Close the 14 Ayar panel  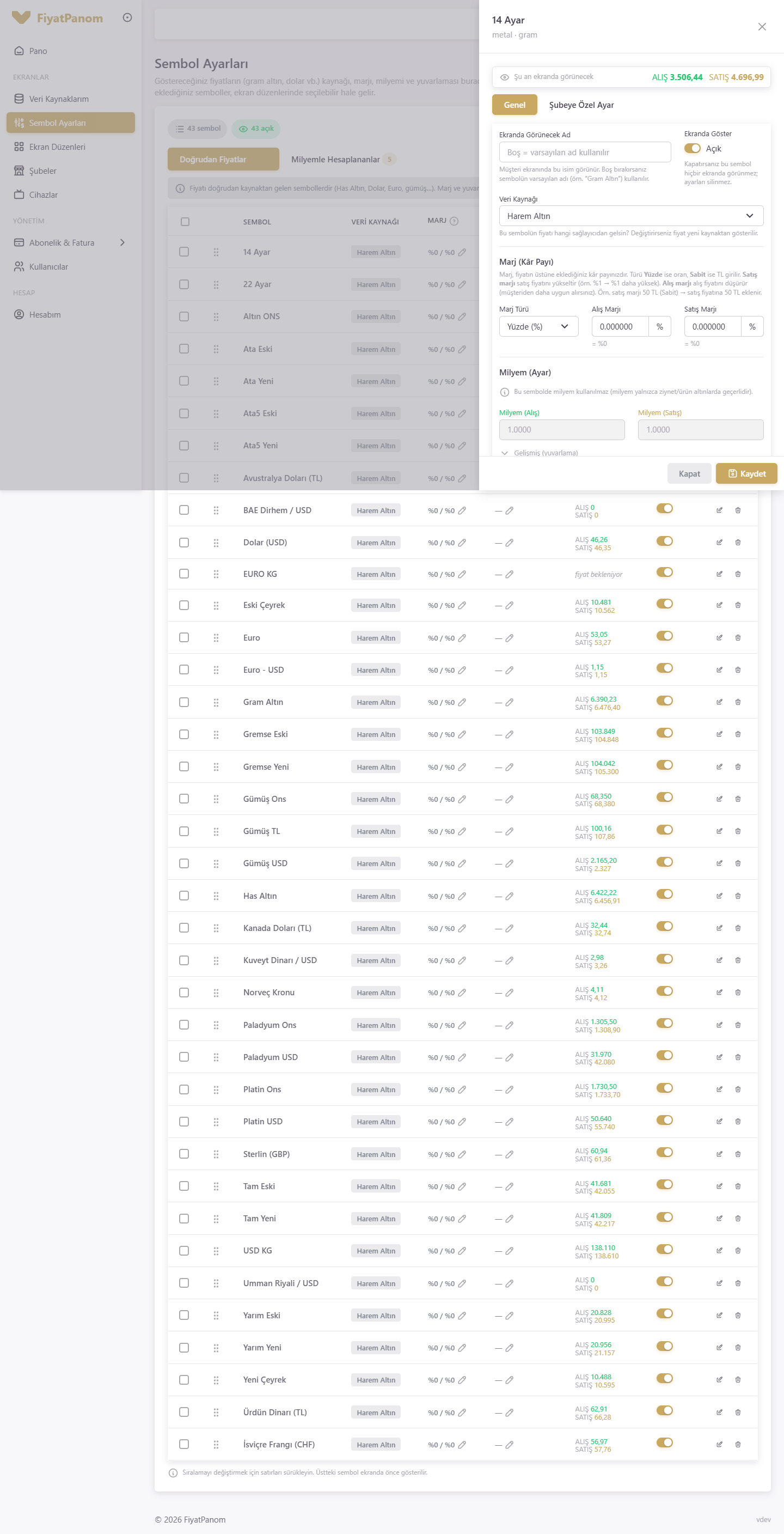coord(762,27)
